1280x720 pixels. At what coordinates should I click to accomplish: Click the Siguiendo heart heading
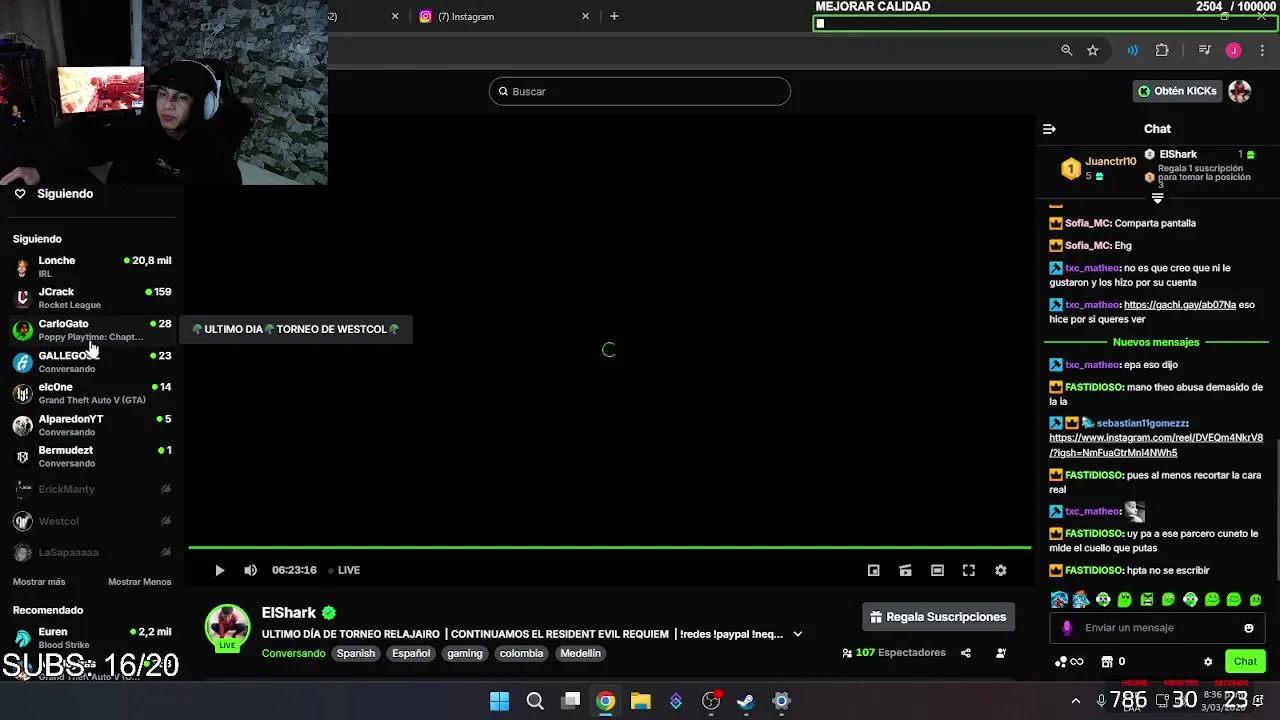54,194
